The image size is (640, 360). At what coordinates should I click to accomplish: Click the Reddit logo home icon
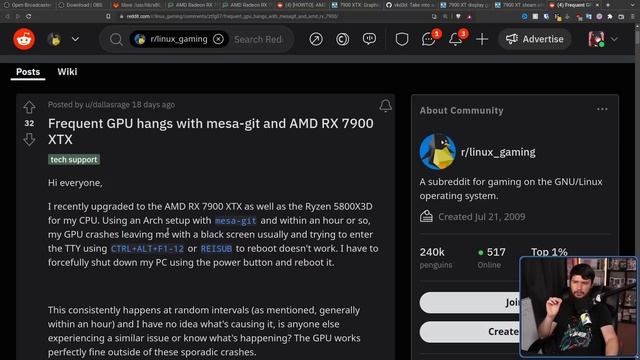pyautogui.click(x=24, y=39)
